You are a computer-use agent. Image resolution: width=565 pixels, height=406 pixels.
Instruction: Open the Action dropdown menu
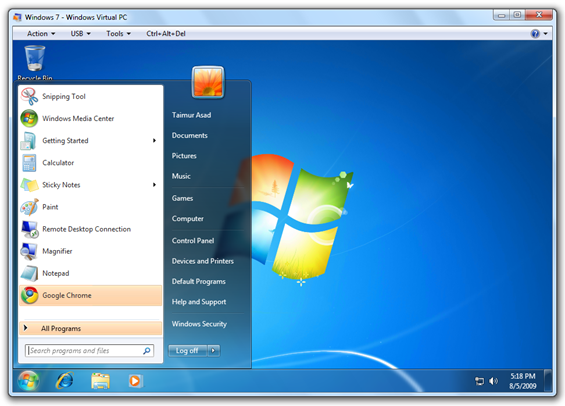(41, 34)
